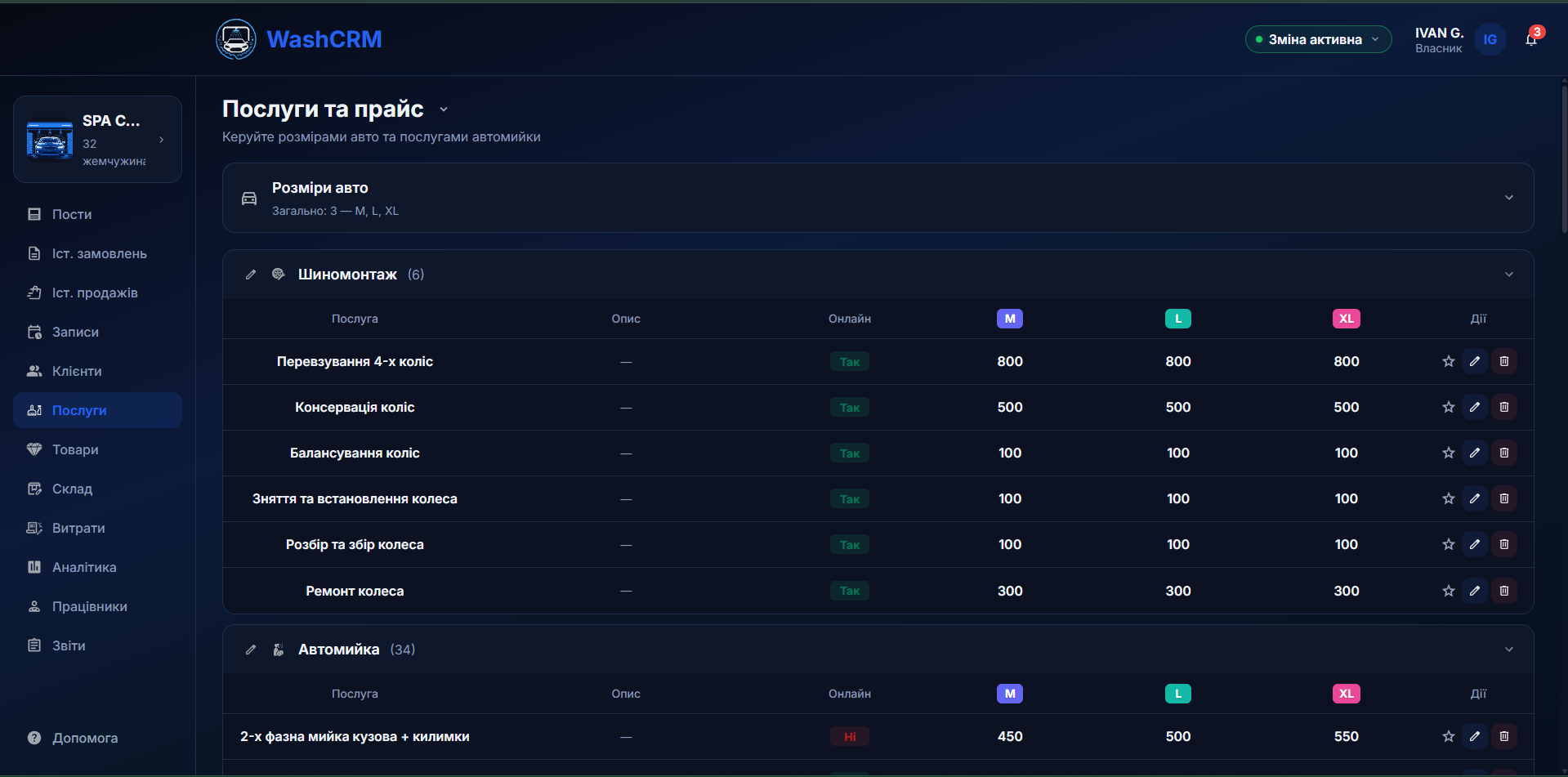The width and height of the screenshot is (1568, 777).
Task: Click the Ні online badge for 2-х фазна мийка
Action: 850,736
